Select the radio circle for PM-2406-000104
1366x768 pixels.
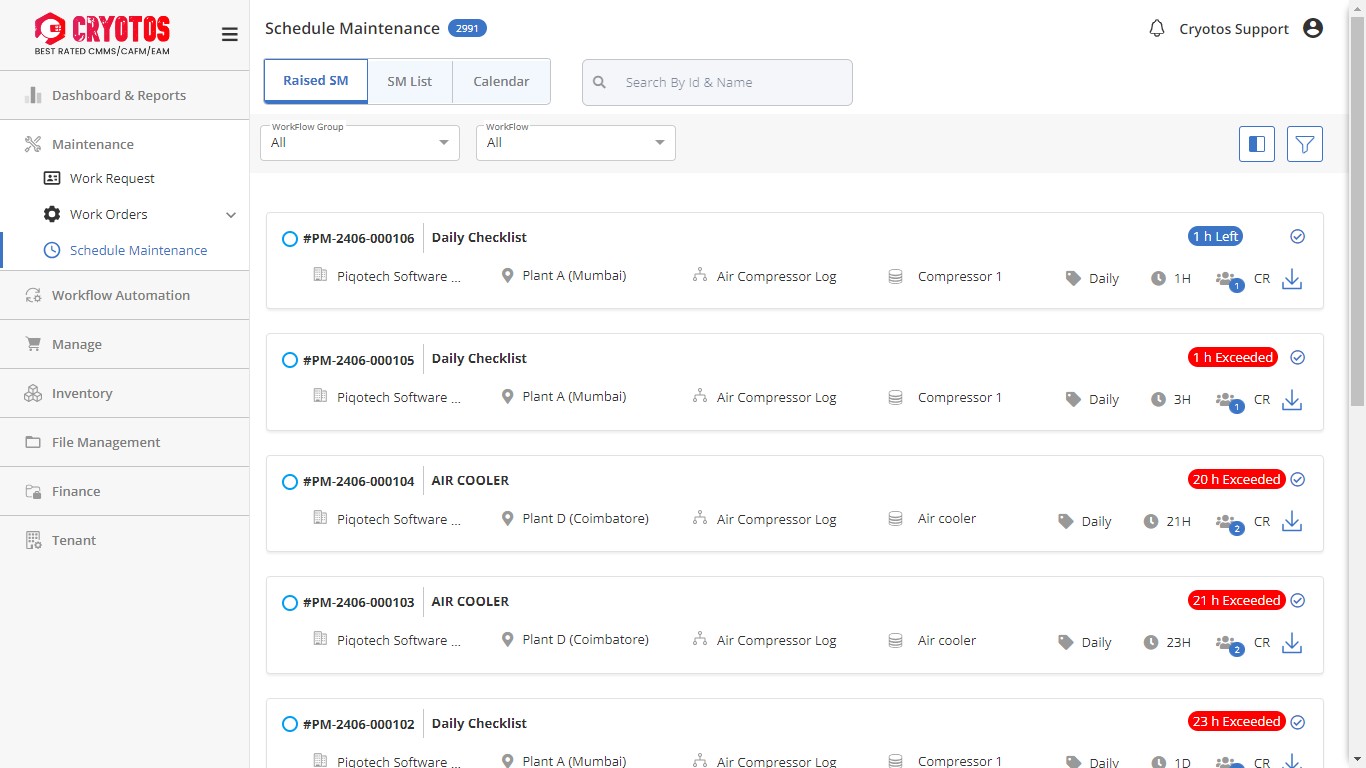[290, 482]
